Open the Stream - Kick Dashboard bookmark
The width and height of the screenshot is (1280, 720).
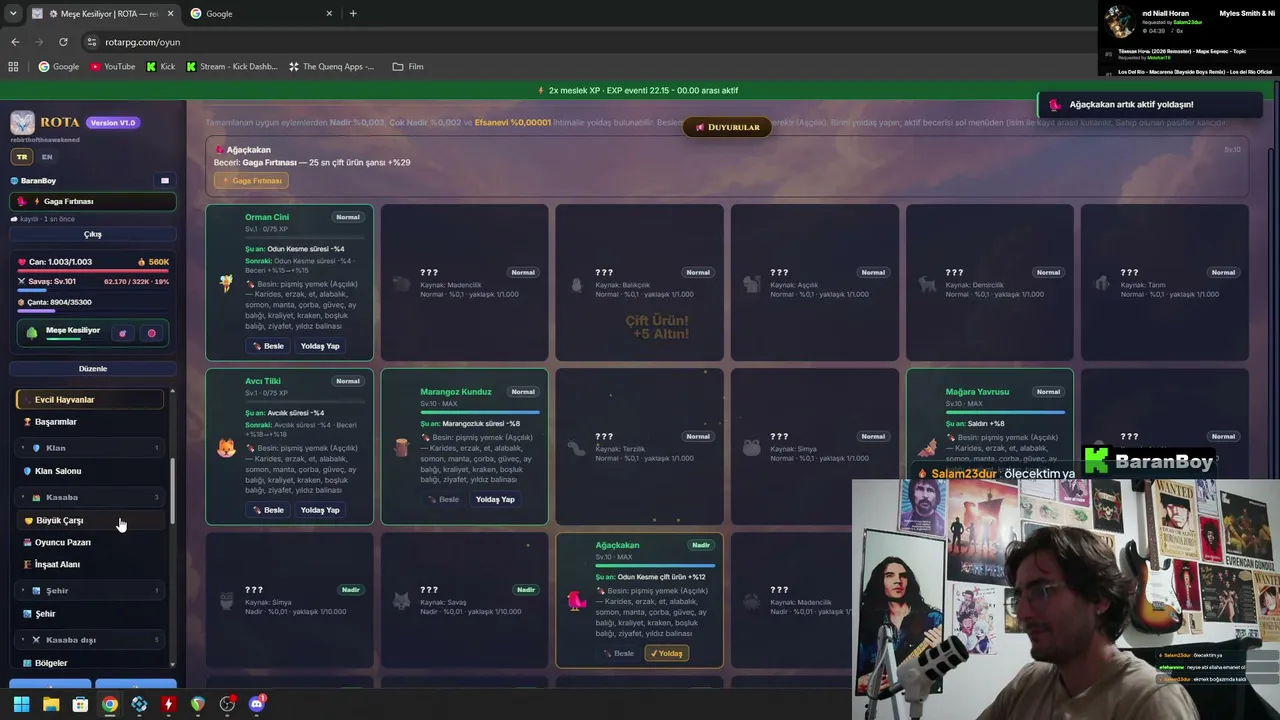232,67
